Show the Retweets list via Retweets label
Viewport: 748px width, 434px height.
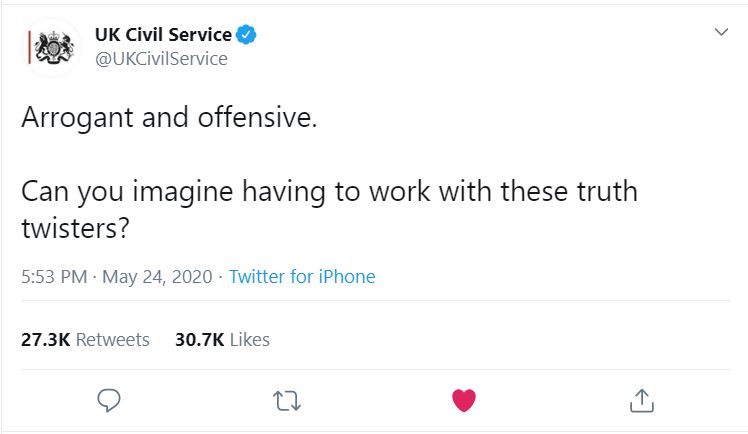(x=113, y=339)
